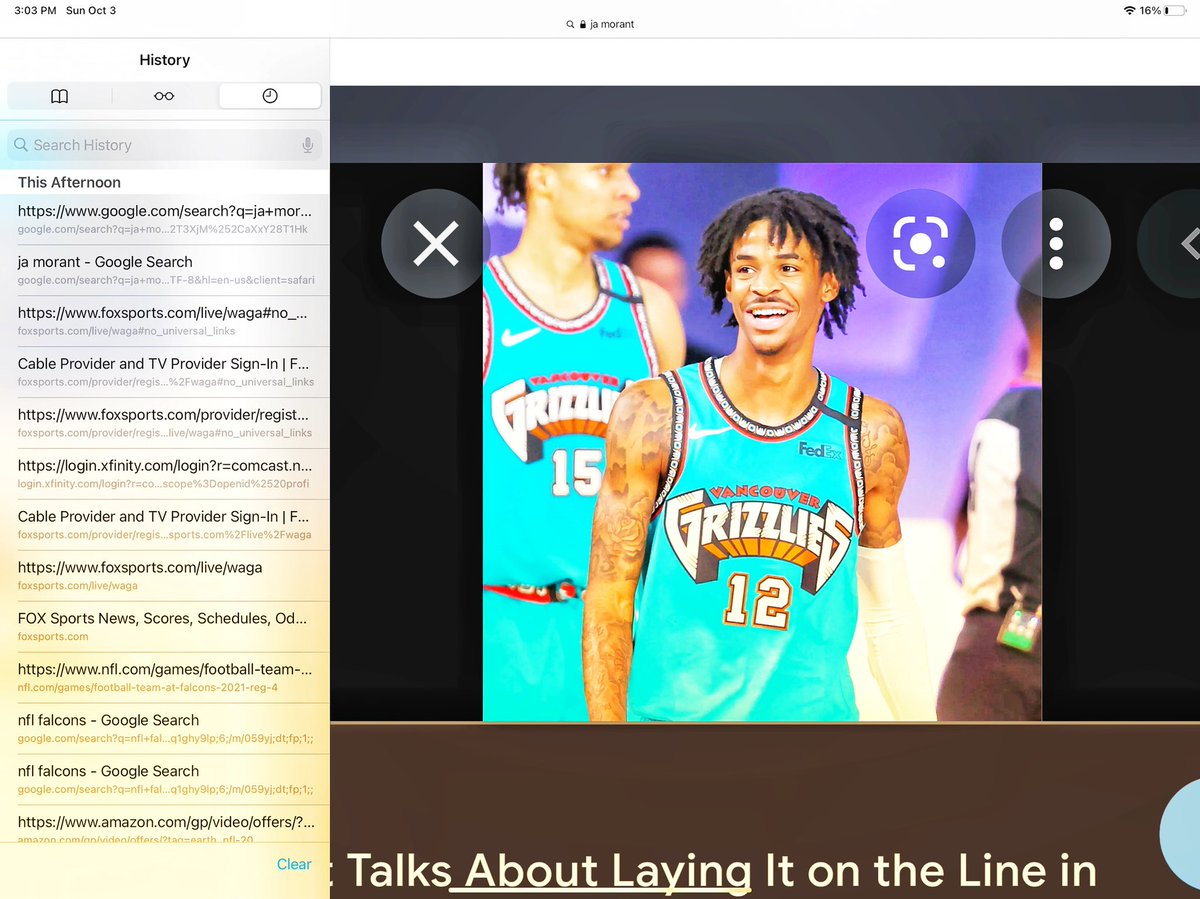Open the google.com/search?q=ja+mor history entry
This screenshot has height=899, width=1200.
coord(164,219)
